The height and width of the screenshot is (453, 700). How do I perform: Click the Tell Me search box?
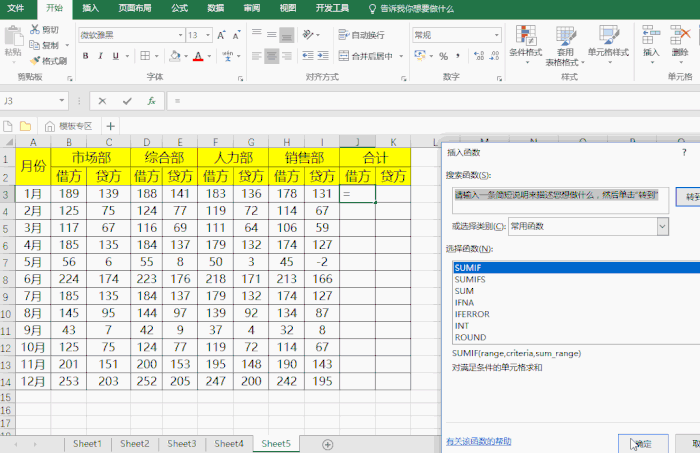[411, 8]
